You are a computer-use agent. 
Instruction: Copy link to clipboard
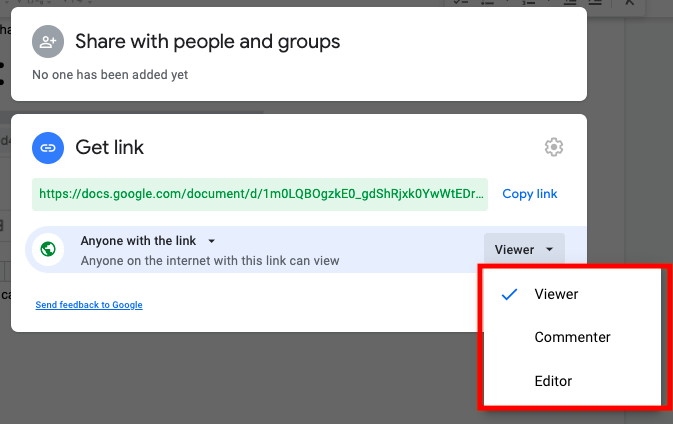(530, 194)
